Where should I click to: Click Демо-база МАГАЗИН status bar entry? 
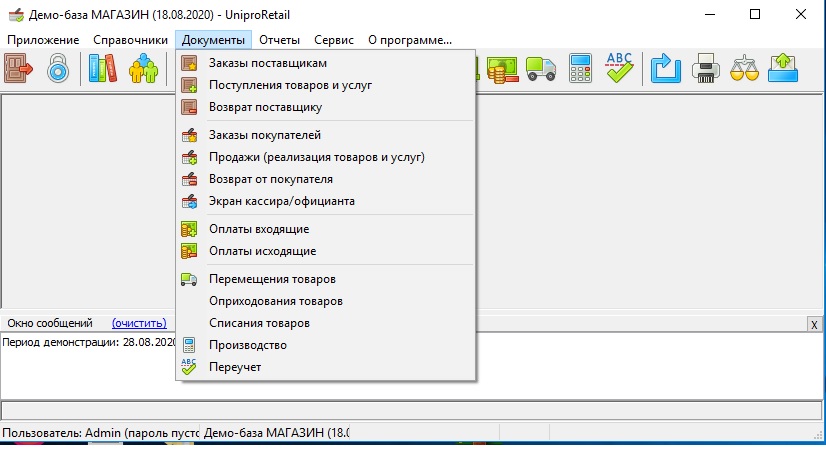(x=276, y=433)
